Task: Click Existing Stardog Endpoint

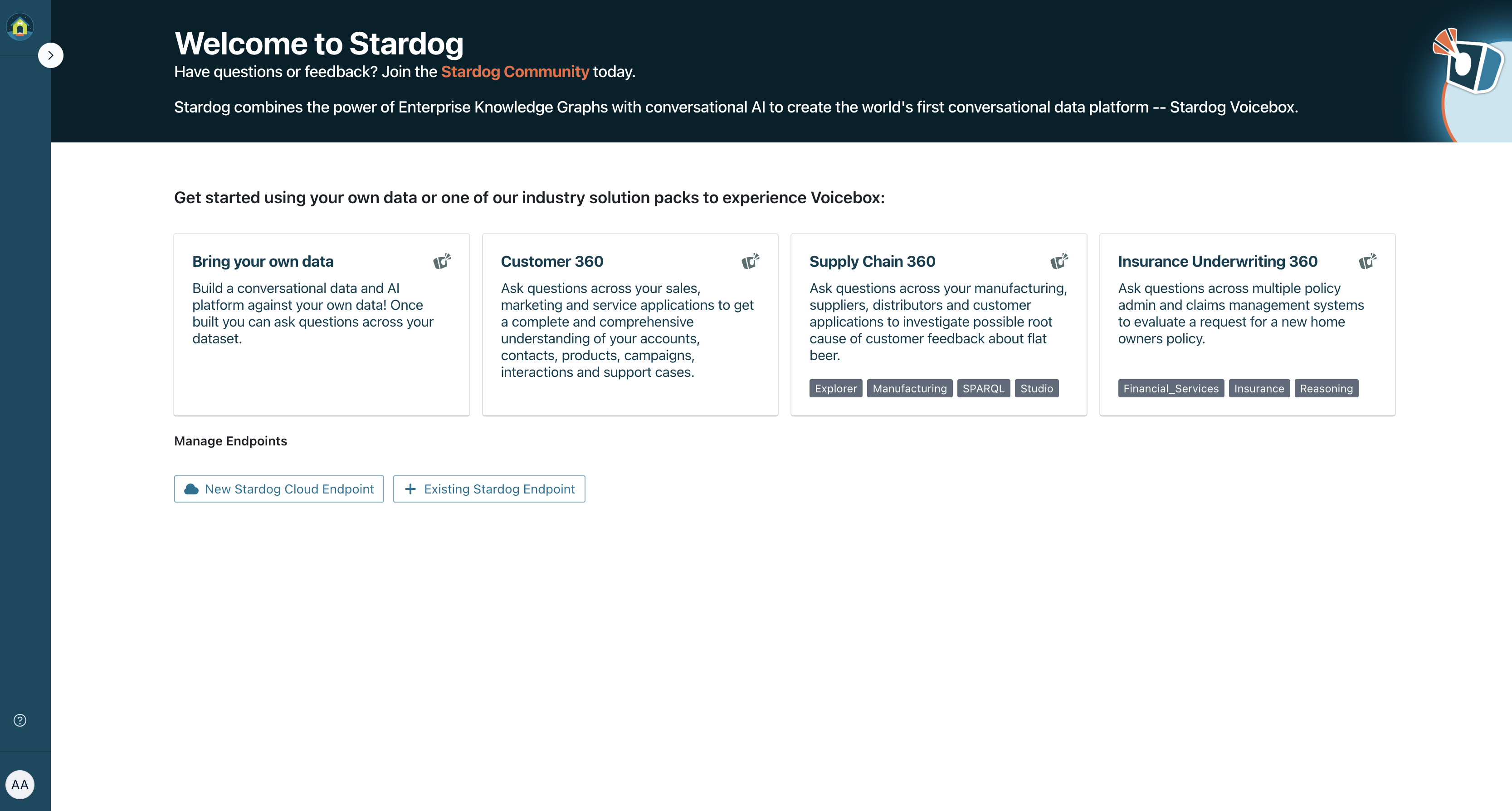Action: tap(489, 489)
